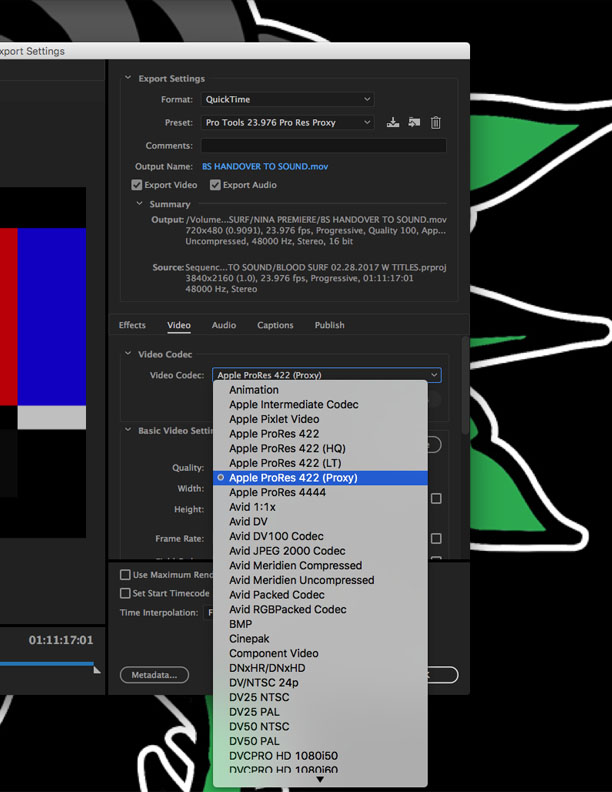Toggle the Export Audio checkbox
The width and height of the screenshot is (612, 792).
click(x=215, y=185)
